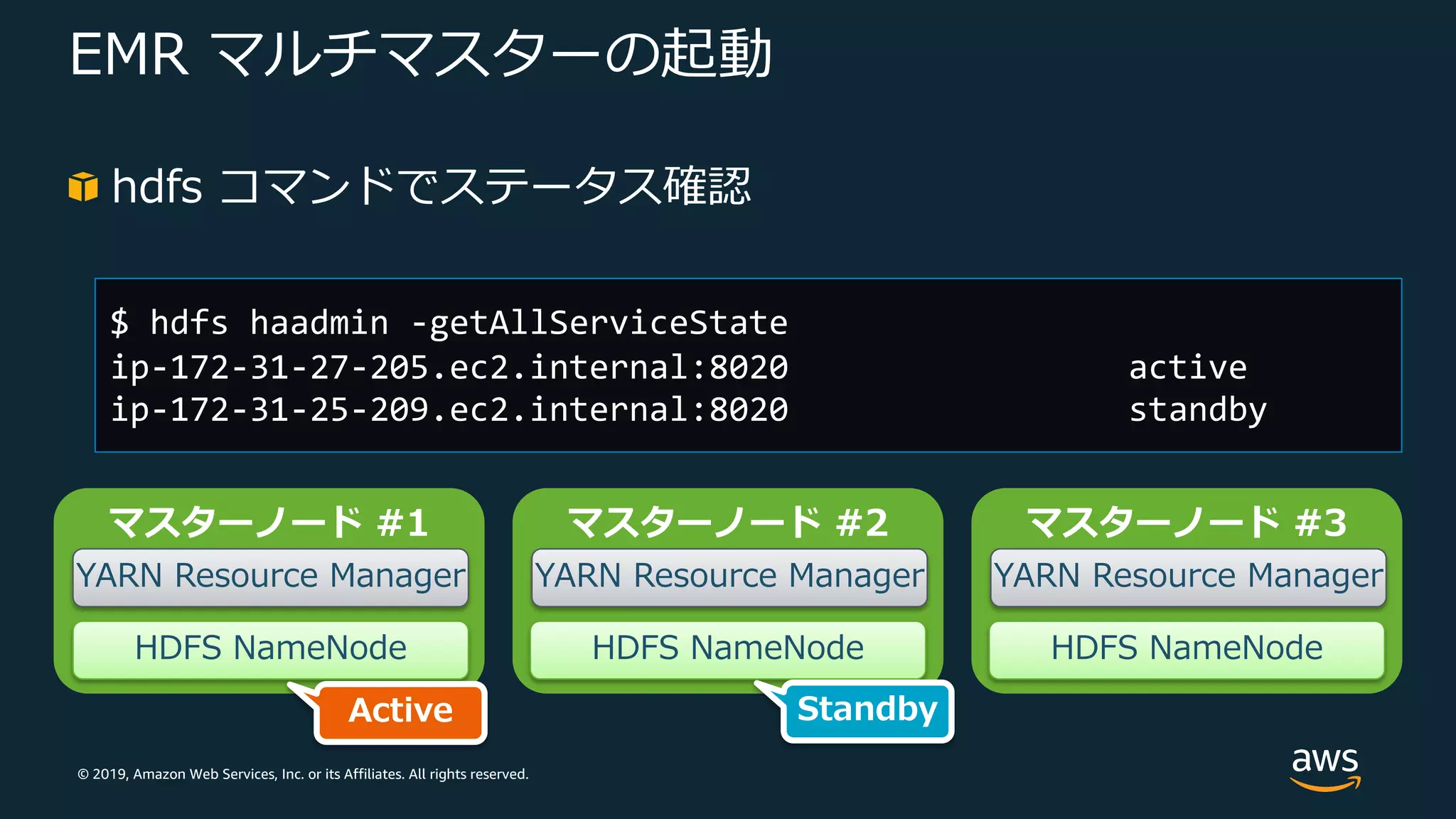Click the ip-172-31-25-209 host entry

[449, 410]
